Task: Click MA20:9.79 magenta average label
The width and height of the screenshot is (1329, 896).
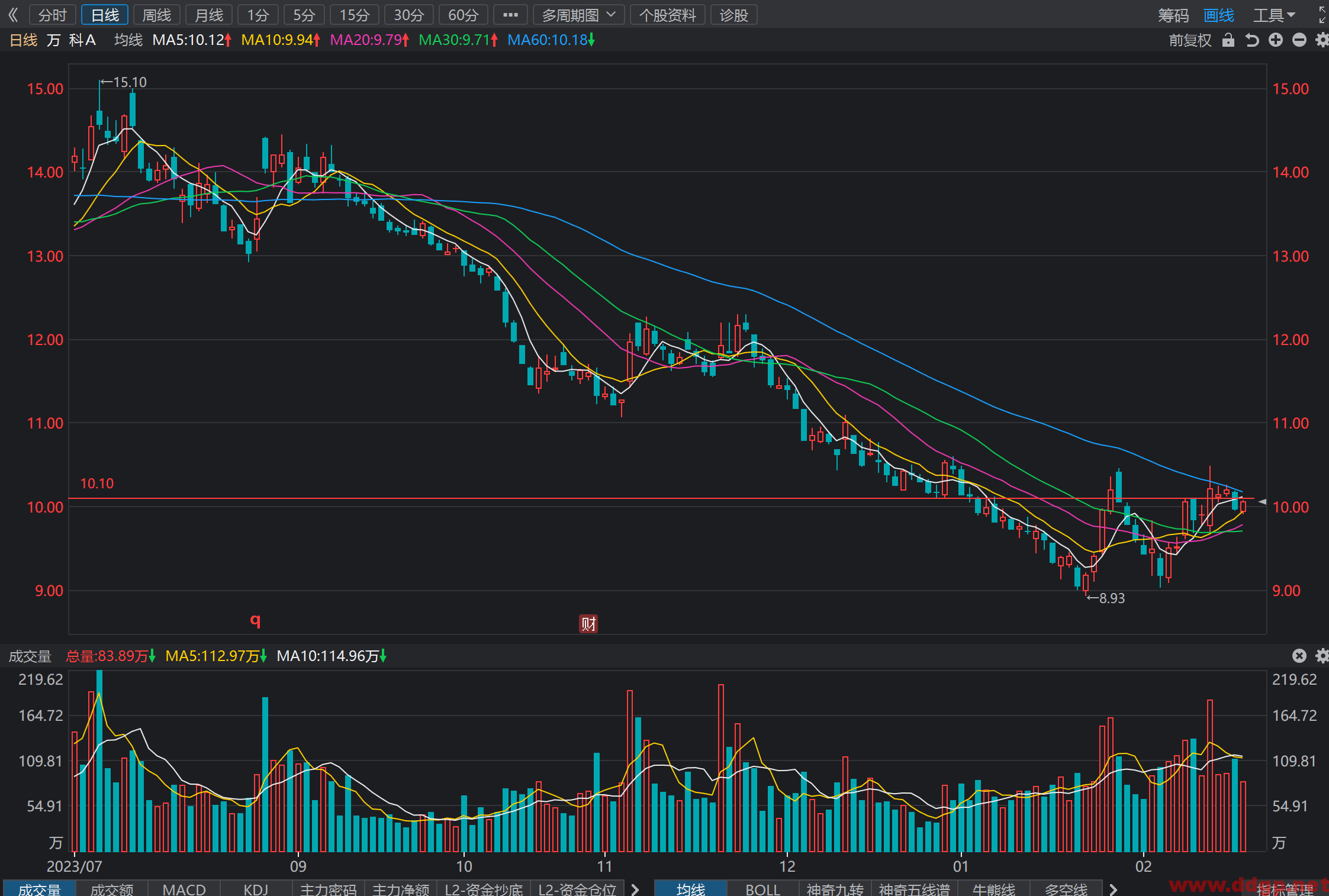Action: 369,40
